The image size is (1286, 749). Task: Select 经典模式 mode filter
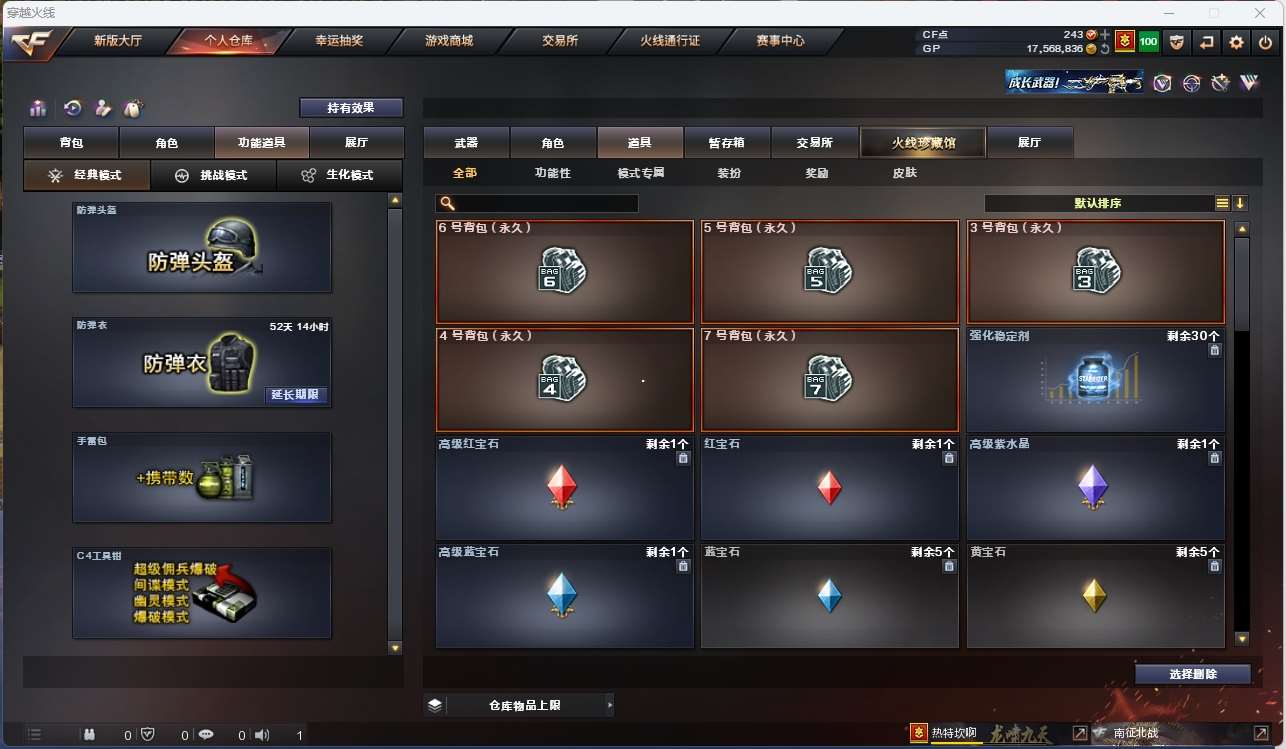point(87,175)
